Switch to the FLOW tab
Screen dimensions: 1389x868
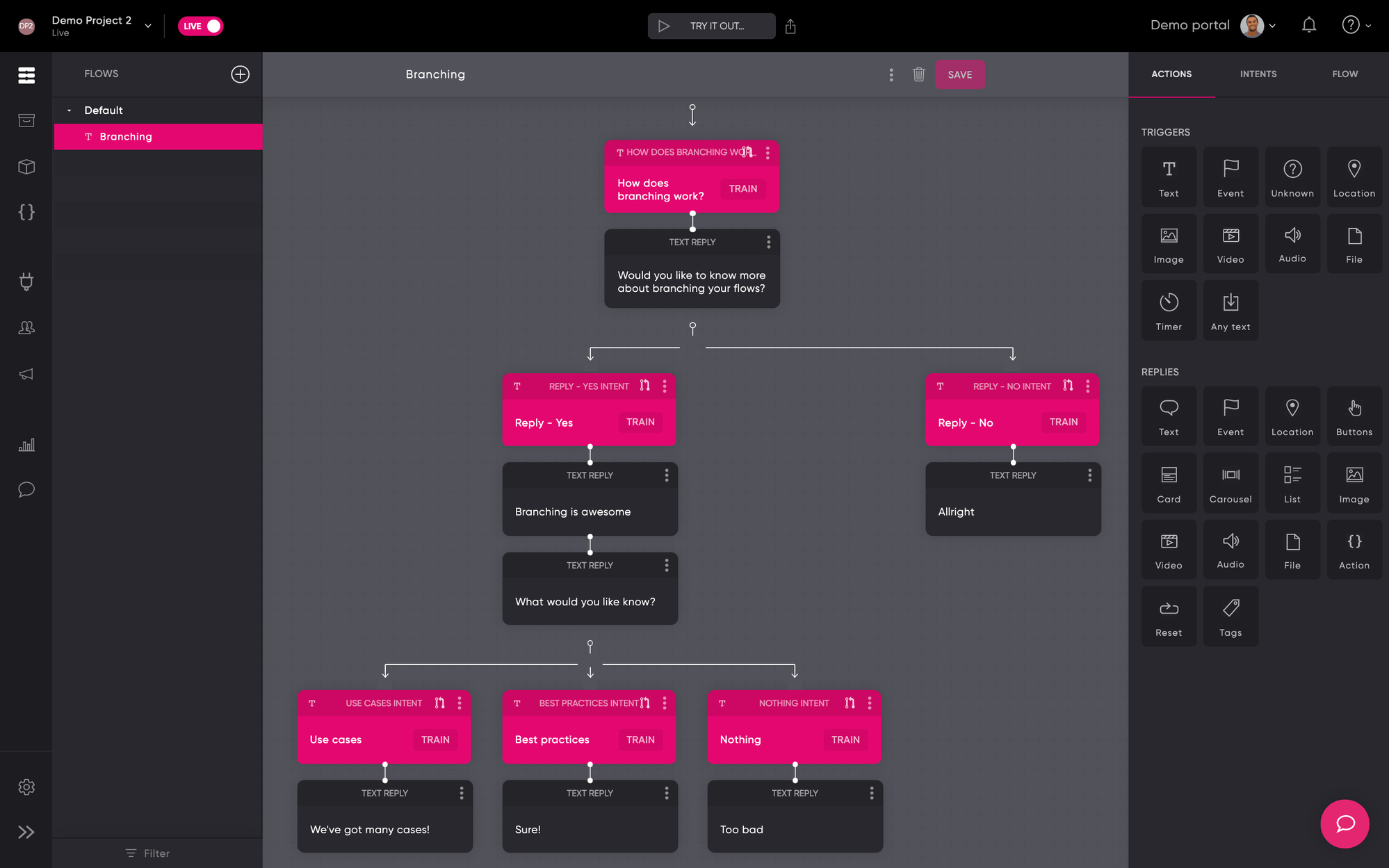[x=1345, y=74]
